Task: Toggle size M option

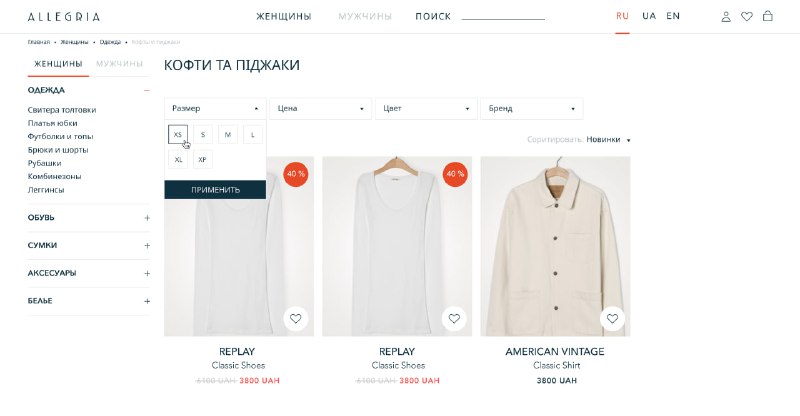Action: (x=228, y=135)
